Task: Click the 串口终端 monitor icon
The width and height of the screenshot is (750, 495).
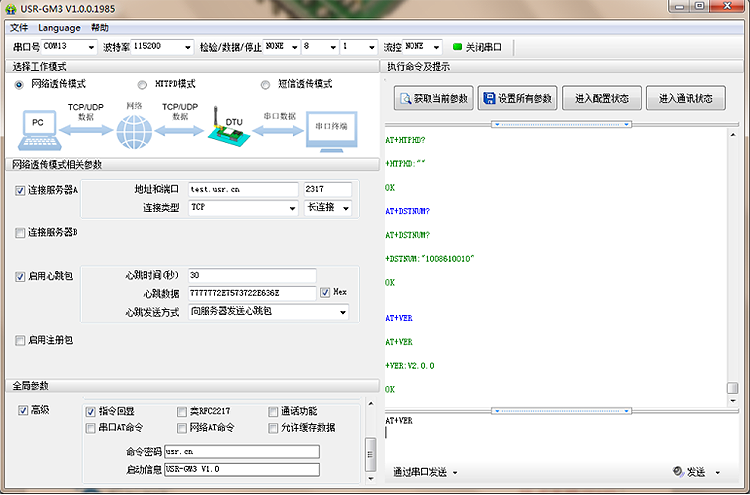Action: (x=331, y=130)
